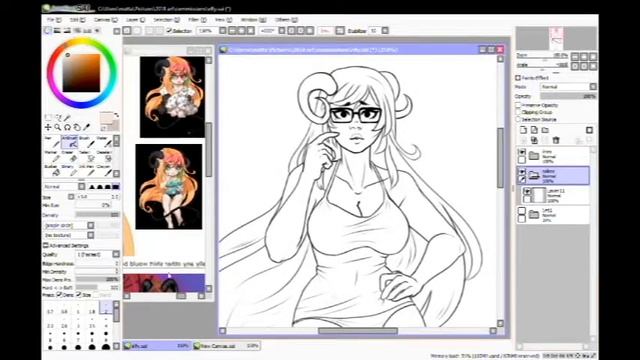Screen dimensions: 640x360
Task: Open the View menu
Action: click(223, 20)
